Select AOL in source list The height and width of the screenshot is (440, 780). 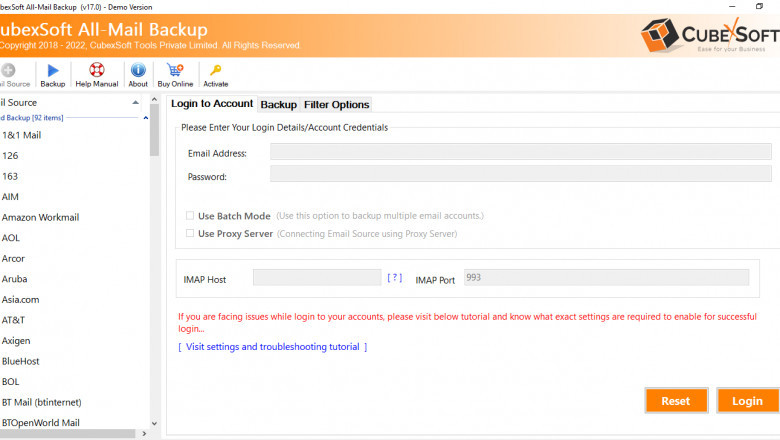(x=11, y=238)
